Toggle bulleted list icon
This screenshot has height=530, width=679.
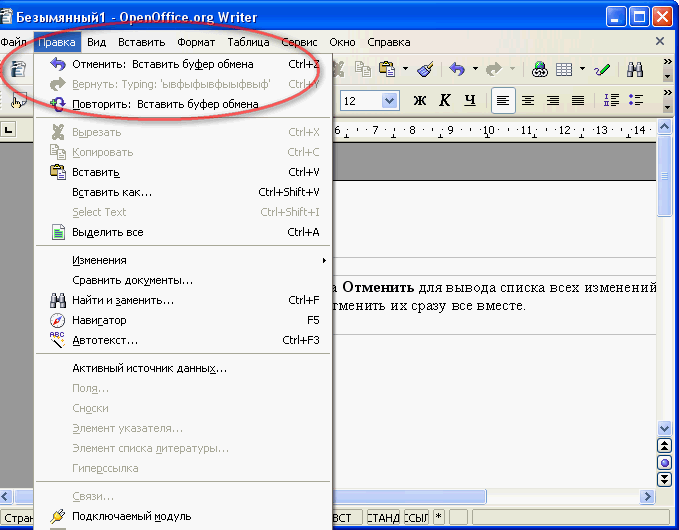[x=636, y=100]
